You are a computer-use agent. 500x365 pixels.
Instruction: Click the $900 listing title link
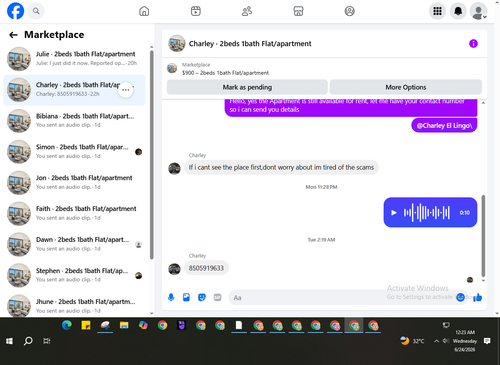click(225, 73)
